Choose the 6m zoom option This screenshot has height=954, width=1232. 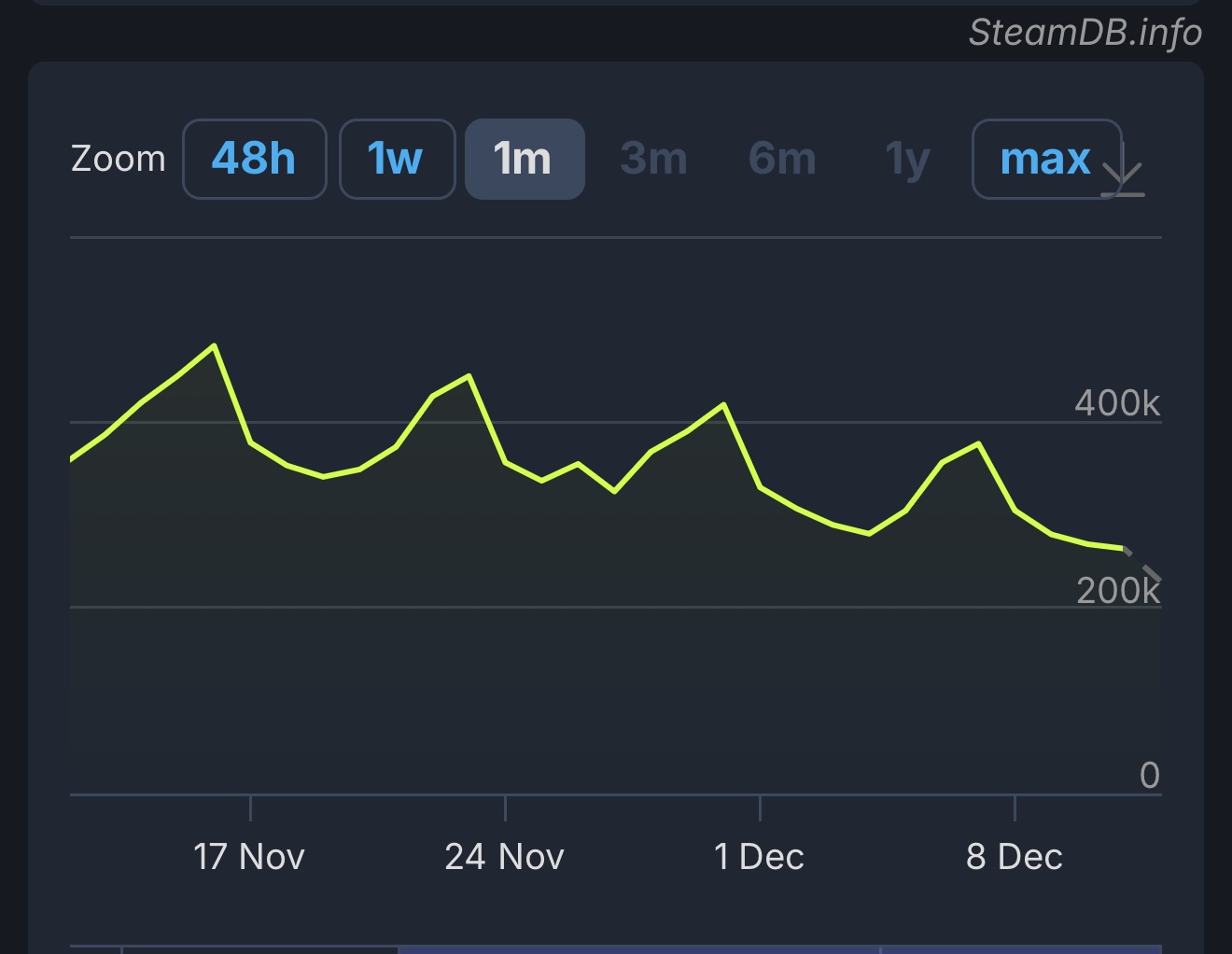coord(782,159)
